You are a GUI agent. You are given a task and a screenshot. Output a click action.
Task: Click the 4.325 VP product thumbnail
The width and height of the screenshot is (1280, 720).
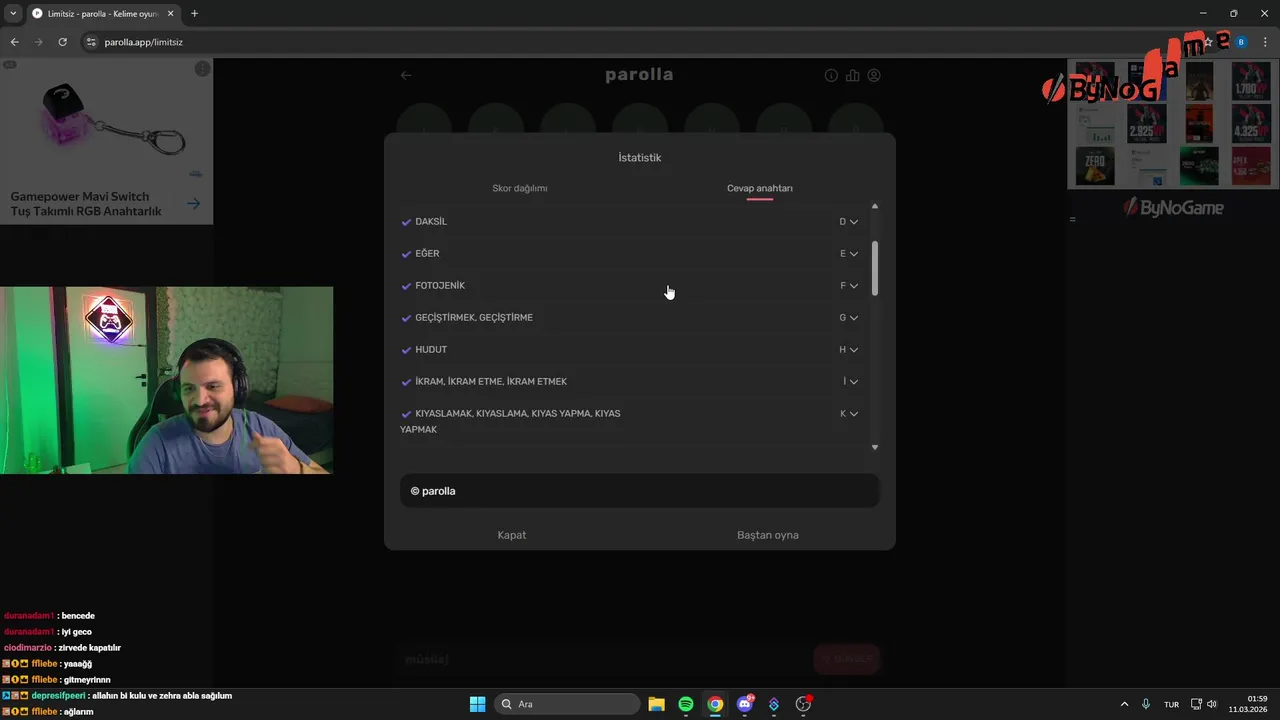1251,124
